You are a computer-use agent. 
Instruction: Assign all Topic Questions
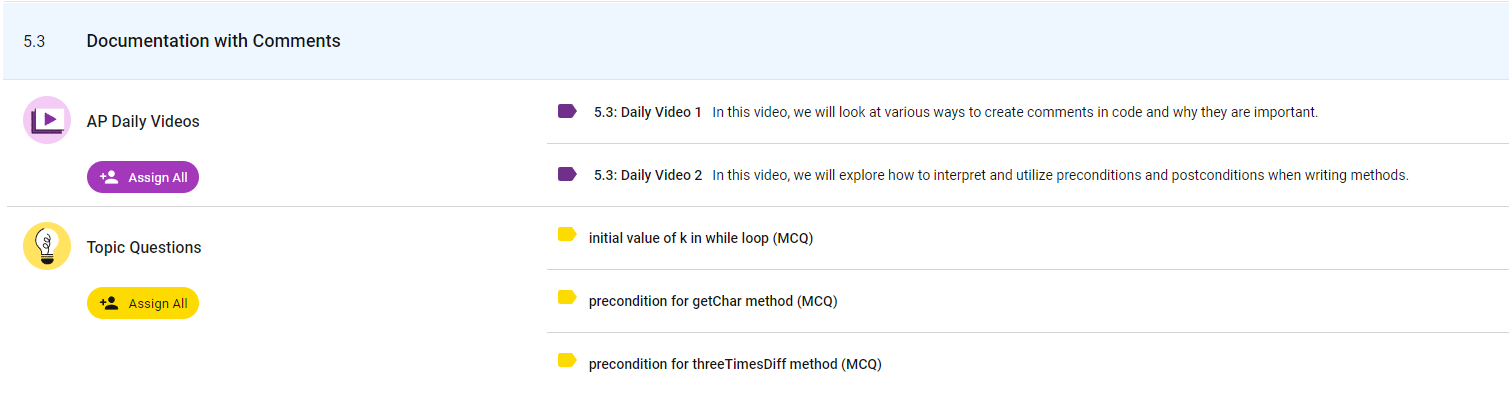143,303
